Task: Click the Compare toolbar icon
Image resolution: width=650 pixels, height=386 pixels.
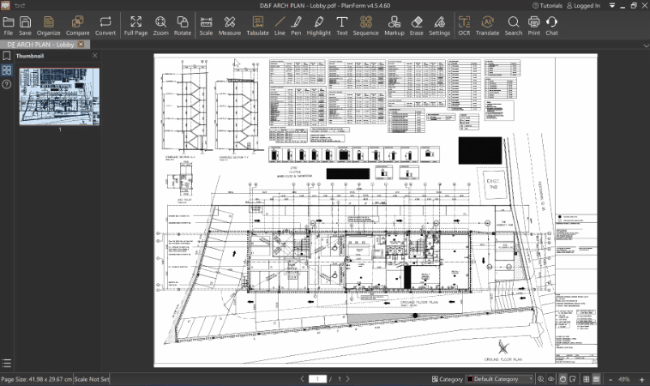Action: coord(78,26)
